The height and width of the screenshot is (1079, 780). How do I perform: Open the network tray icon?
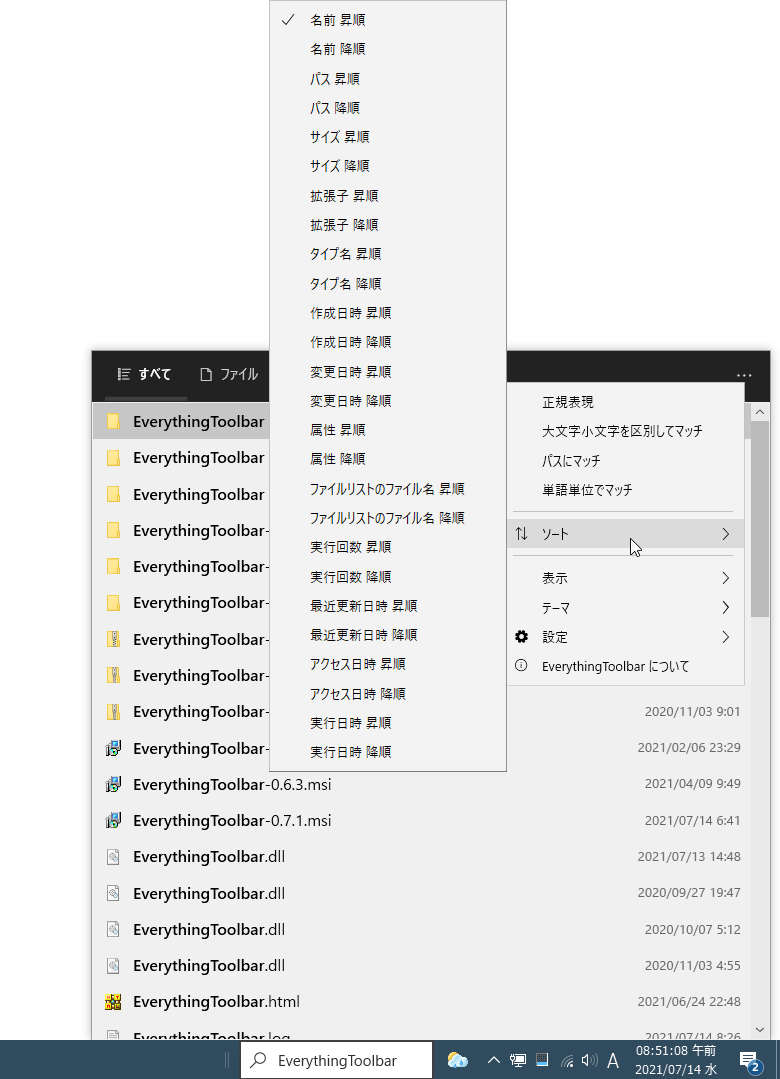tap(567, 1060)
